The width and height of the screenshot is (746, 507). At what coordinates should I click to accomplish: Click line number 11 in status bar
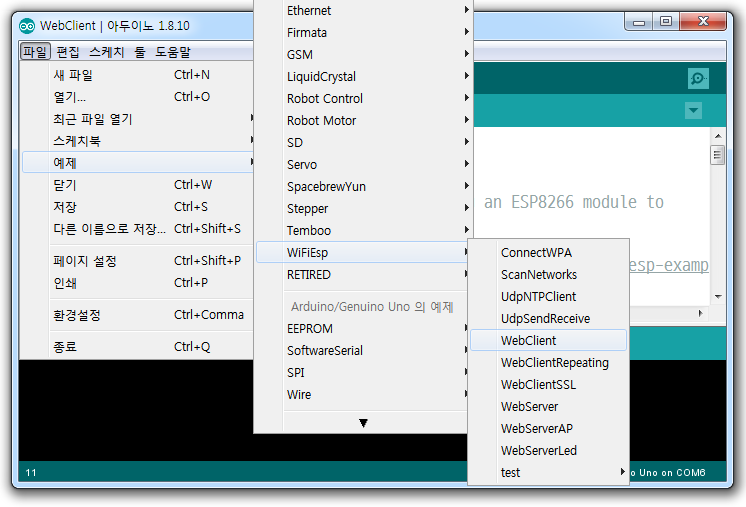coord(31,472)
